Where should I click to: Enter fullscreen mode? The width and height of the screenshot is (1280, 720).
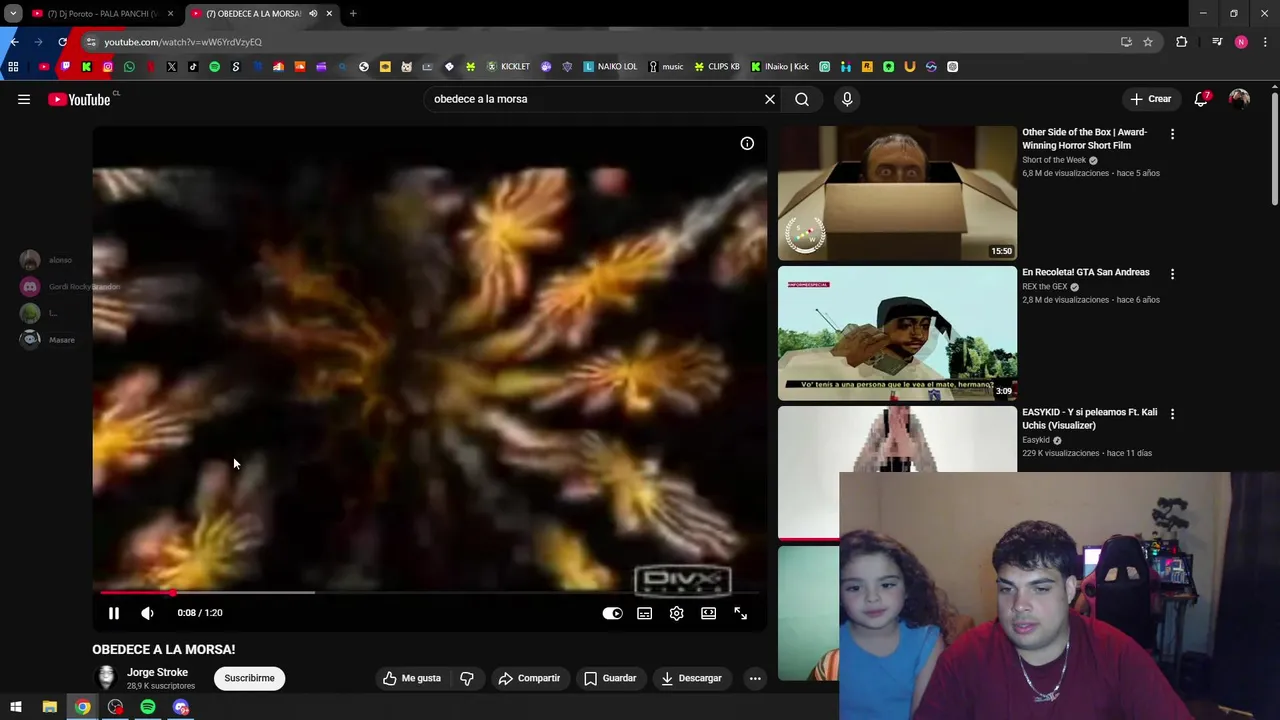pos(741,613)
